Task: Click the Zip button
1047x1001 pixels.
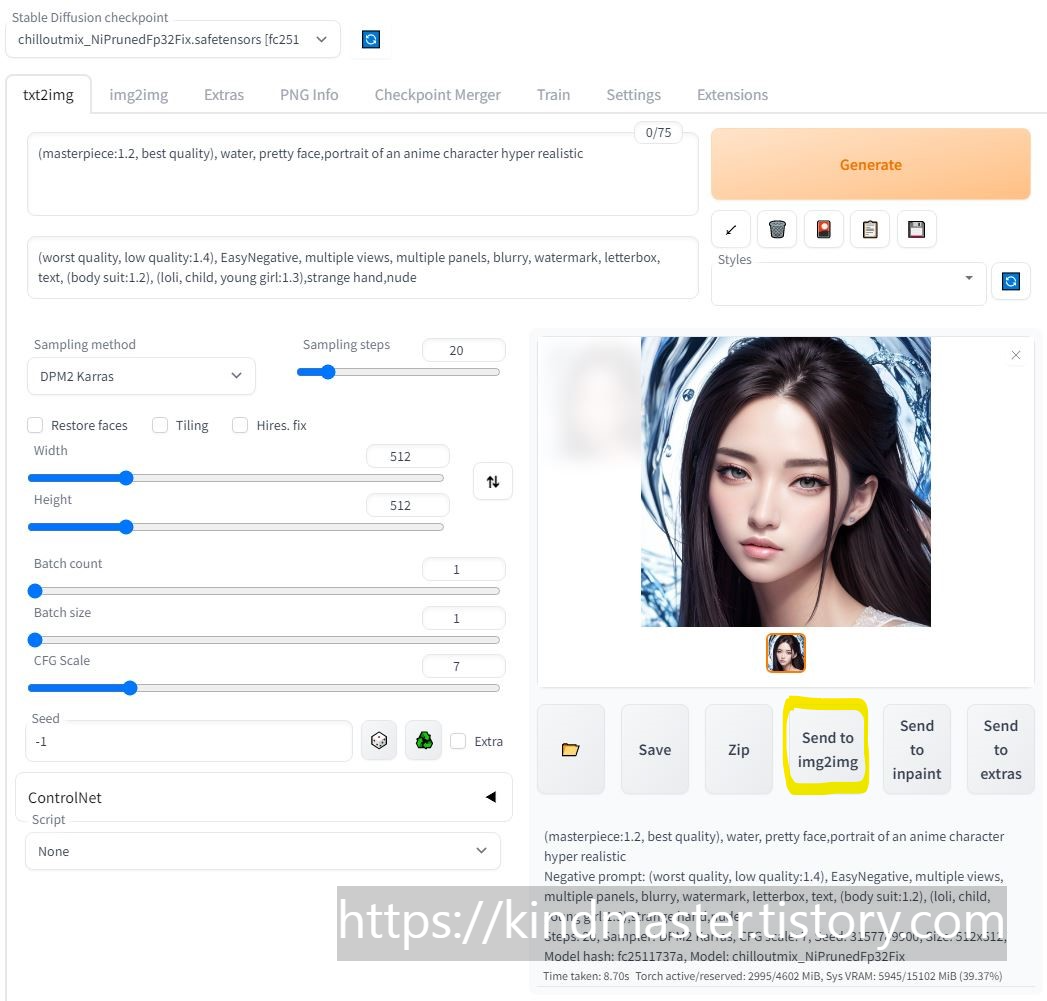Action: point(739,749)
